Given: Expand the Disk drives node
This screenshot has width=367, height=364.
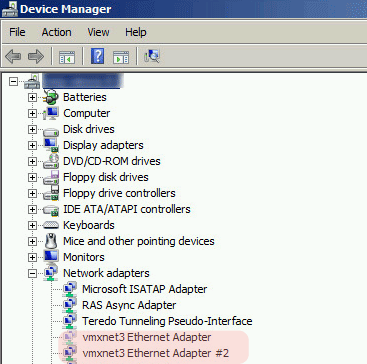Looking at the screenshot, I should pos(32,130).
